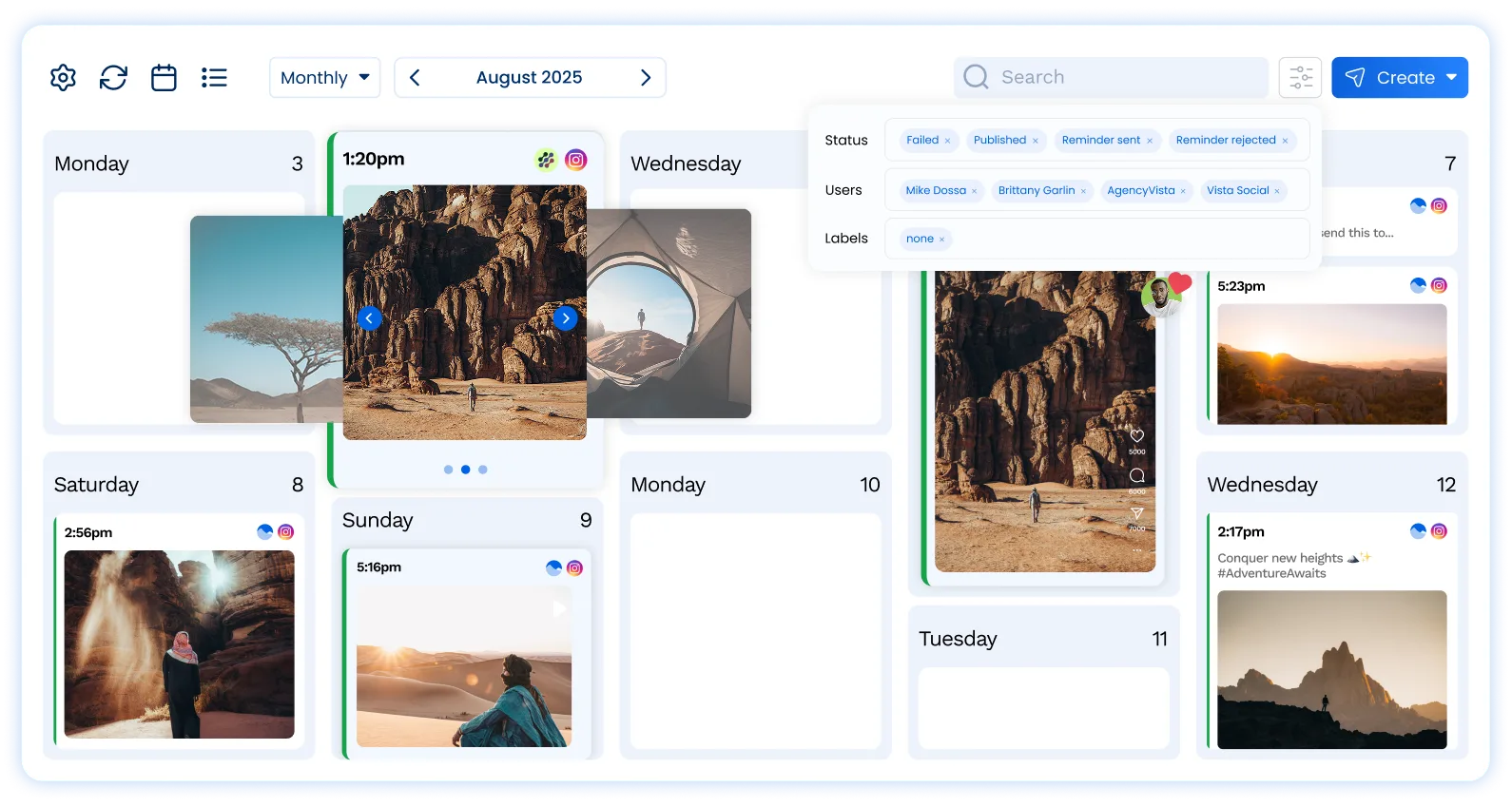Remove the Reminder sent filter
This screenshot has width=1512, height=807.
1150,141
